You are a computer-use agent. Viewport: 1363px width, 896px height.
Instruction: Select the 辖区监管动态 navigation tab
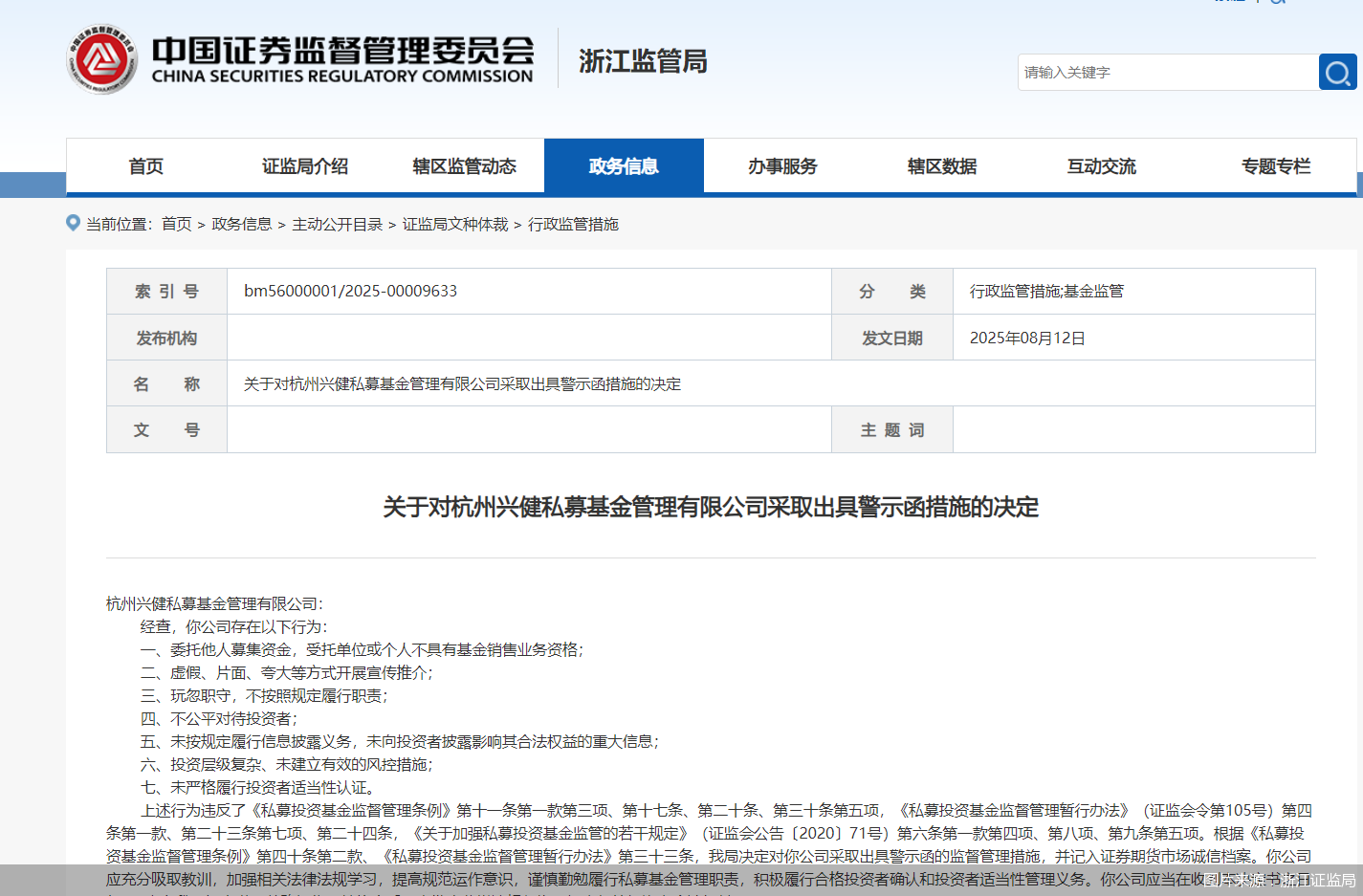tap(464, 165)
